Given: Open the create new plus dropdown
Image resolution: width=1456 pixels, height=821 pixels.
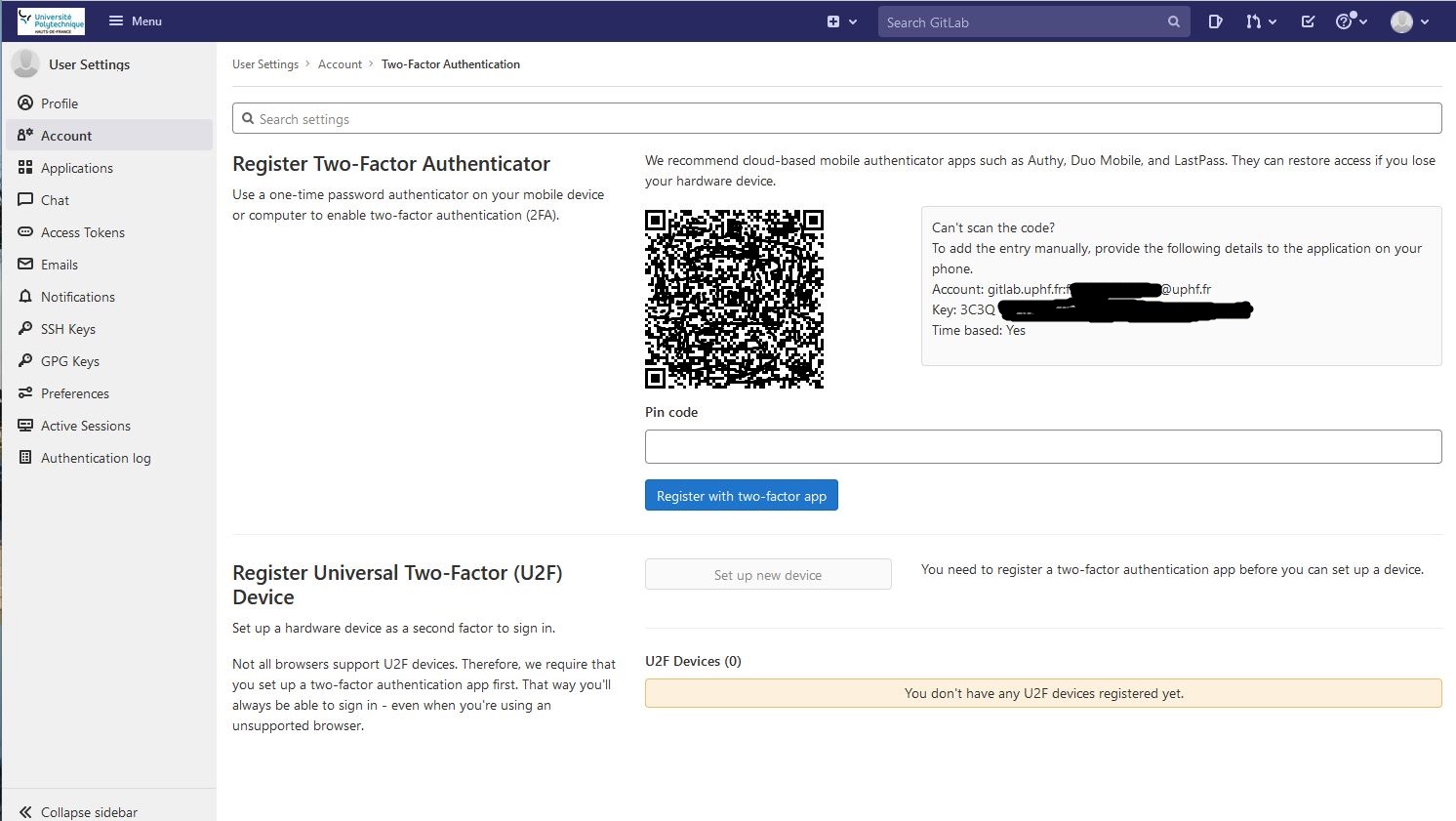Looking at the screenshot, I should (842, 21).
